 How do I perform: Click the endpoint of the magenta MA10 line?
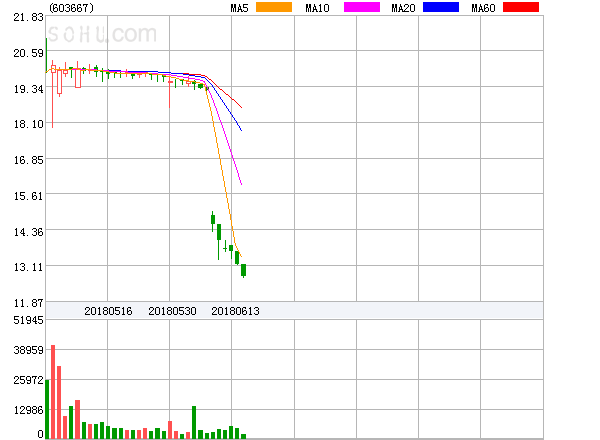[241, 184]
